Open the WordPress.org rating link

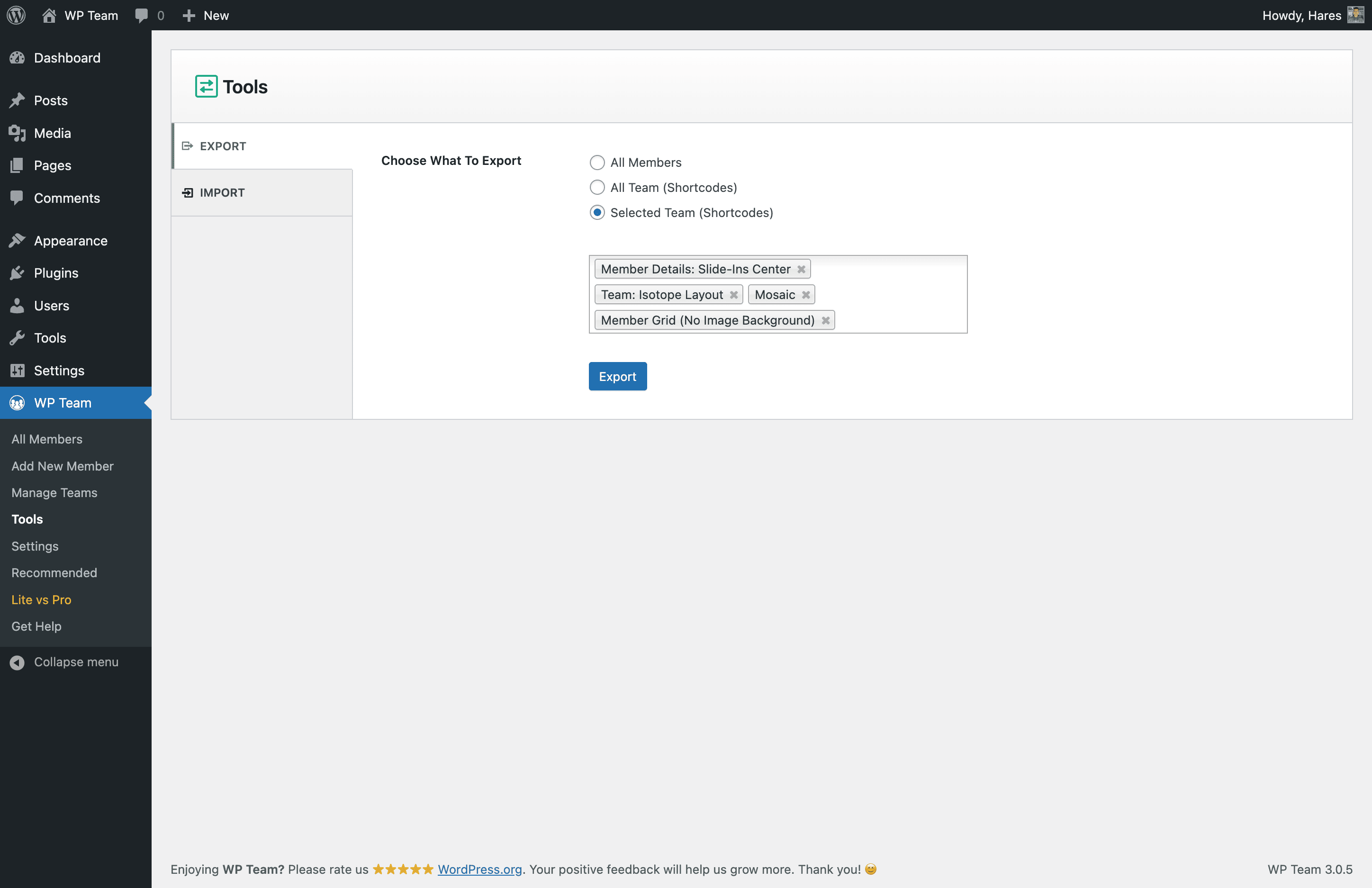coord(479,869)
